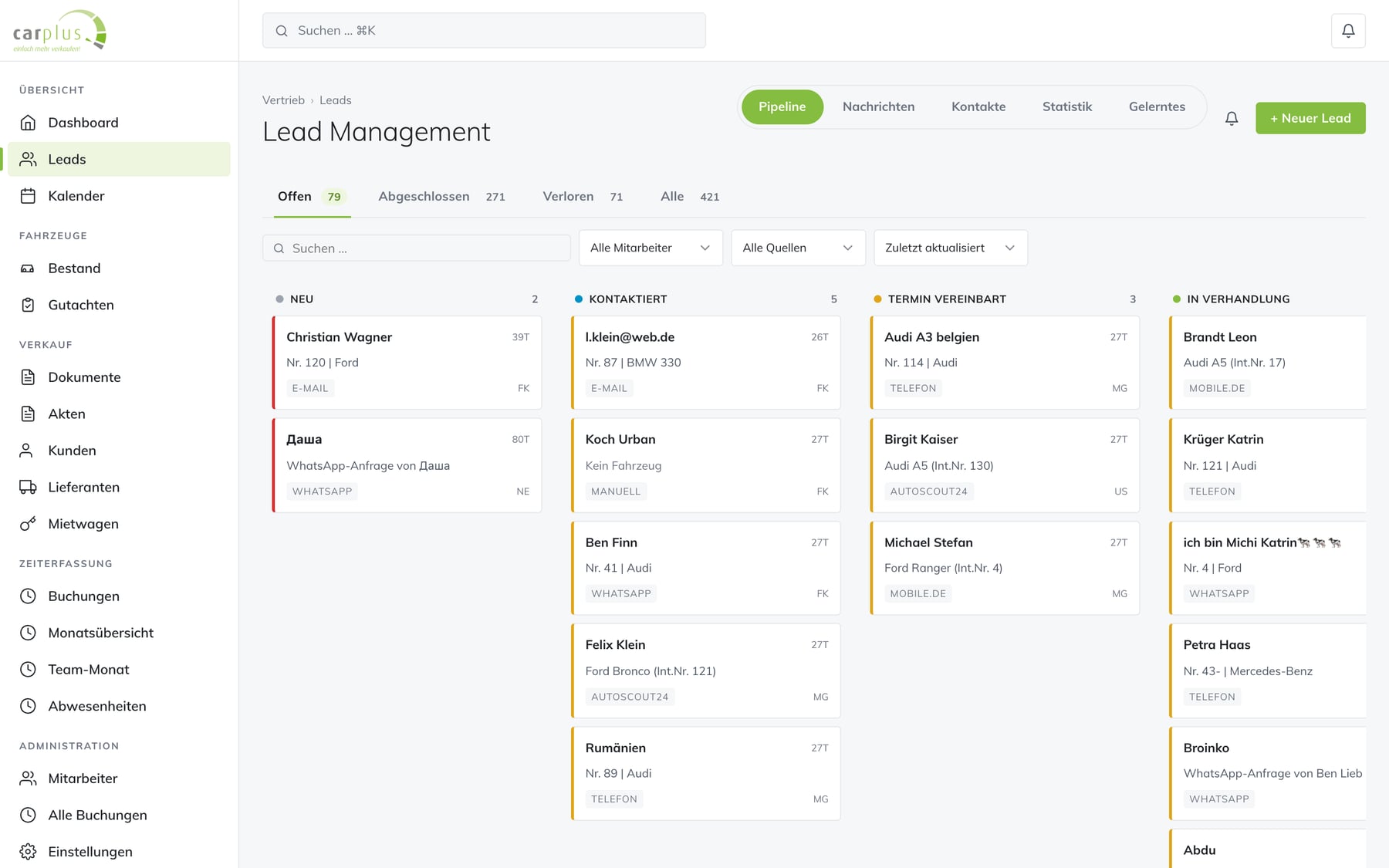1389x868 pixels.
Task: Click the Einstellungen gear icon
Action: point(28,852)
